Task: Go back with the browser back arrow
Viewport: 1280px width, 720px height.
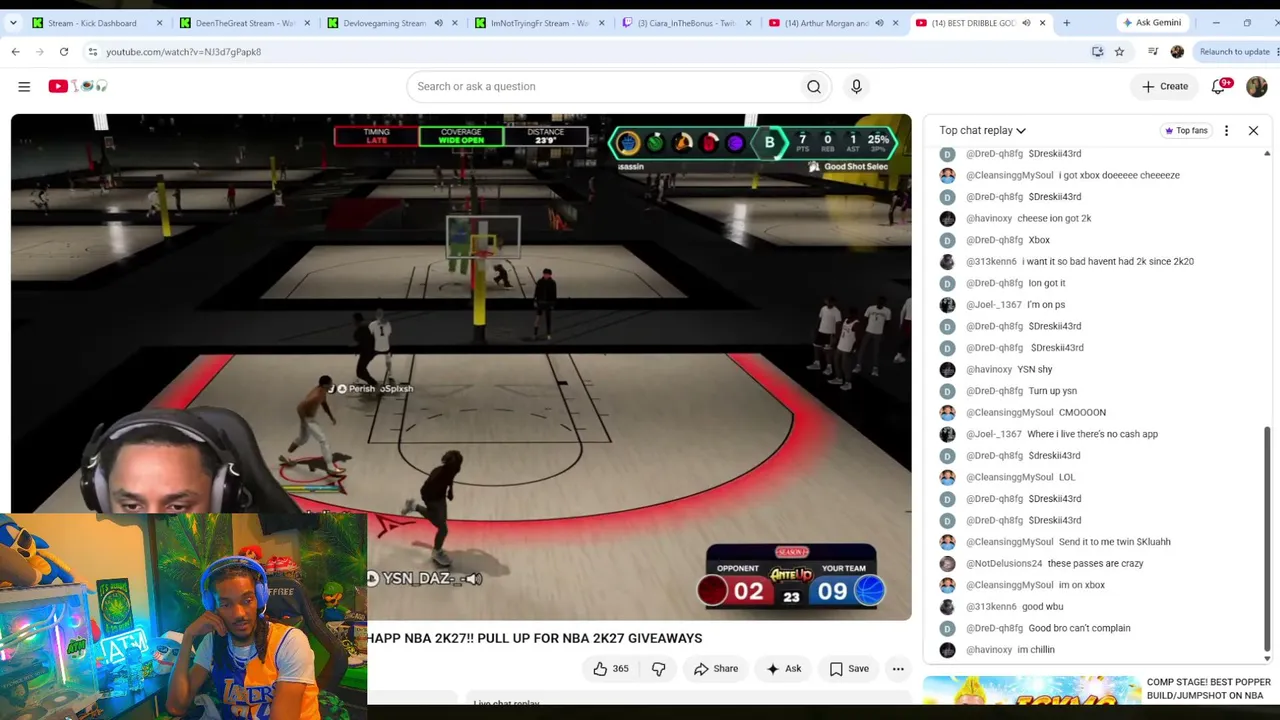Action: click(x=15, y=52)
